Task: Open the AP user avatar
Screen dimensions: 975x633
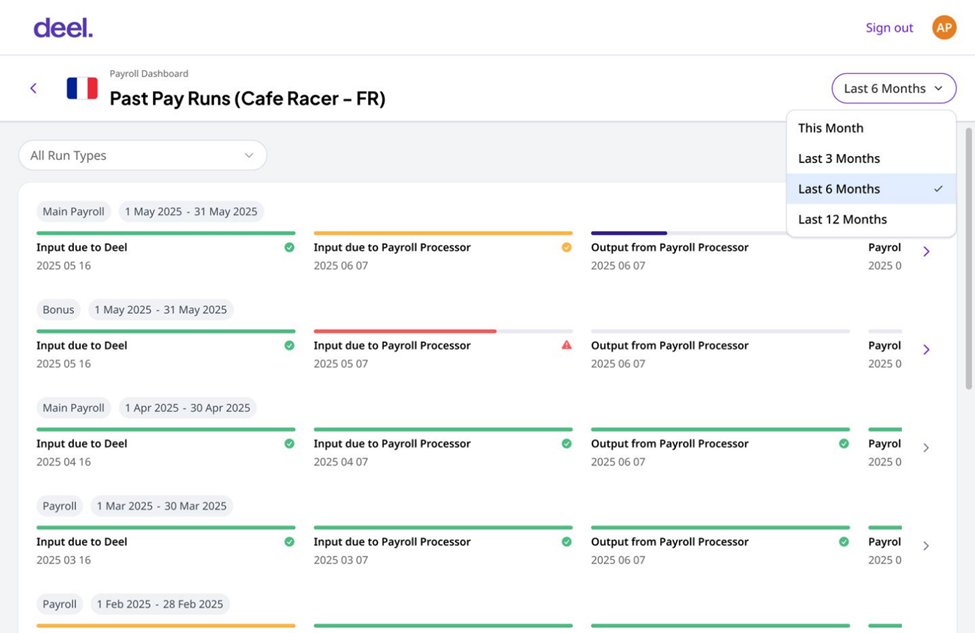Action: (x=943, y=27)
